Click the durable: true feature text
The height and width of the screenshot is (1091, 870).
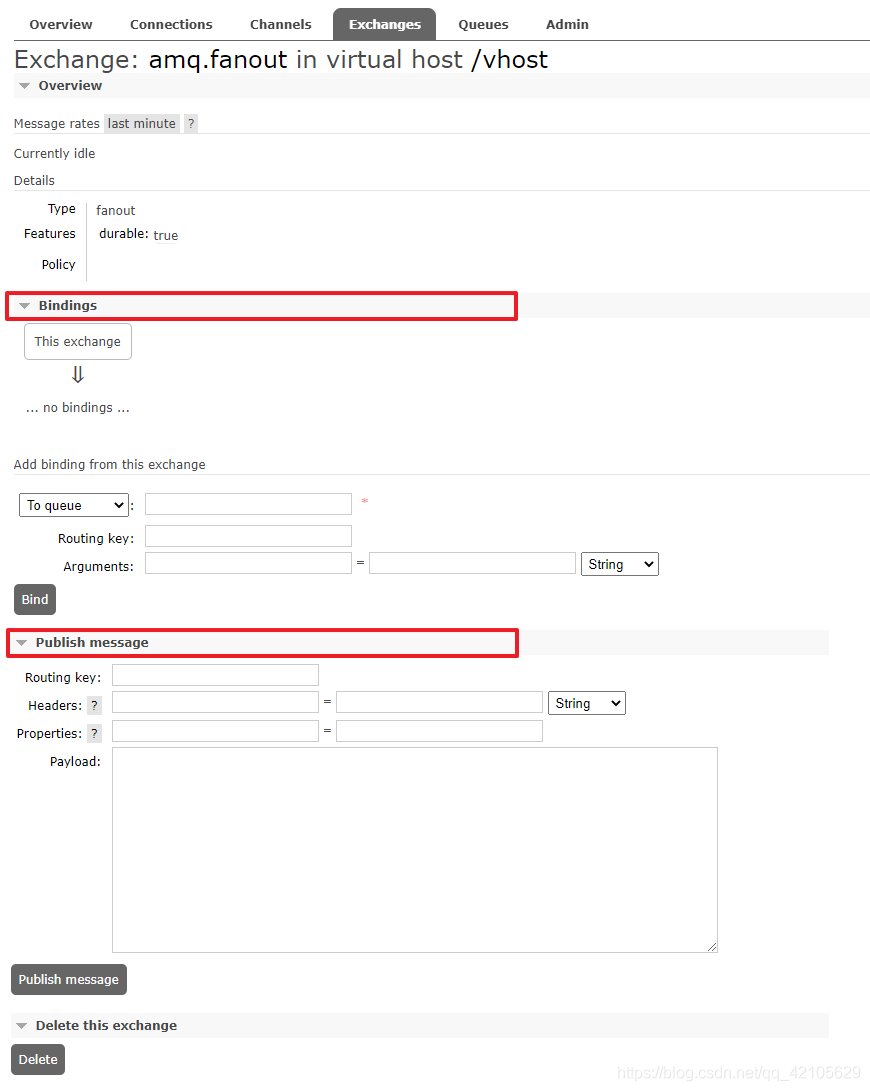(x=139, y=234)
